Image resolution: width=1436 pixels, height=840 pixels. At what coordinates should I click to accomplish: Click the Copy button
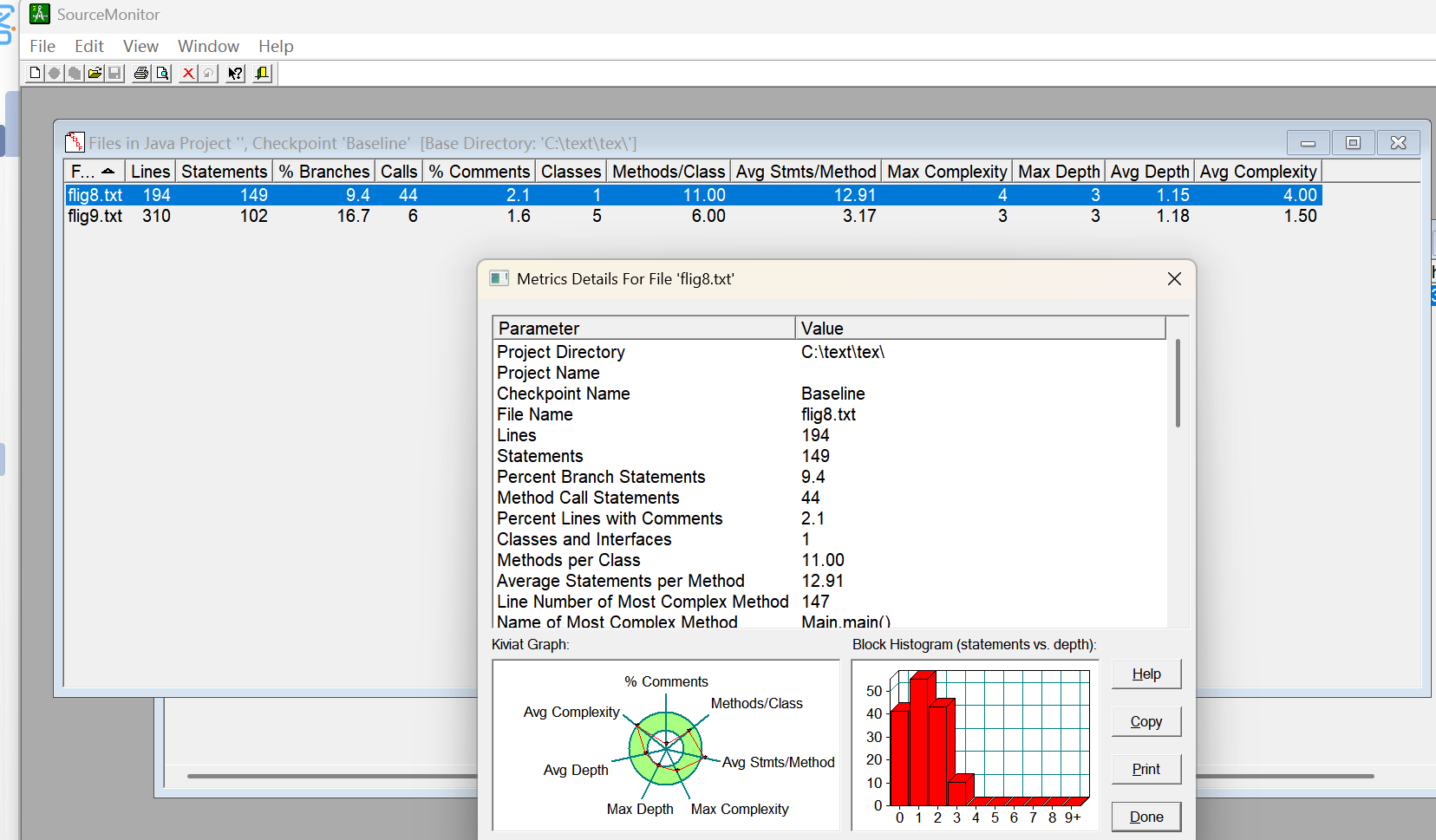coord(1146,721)
